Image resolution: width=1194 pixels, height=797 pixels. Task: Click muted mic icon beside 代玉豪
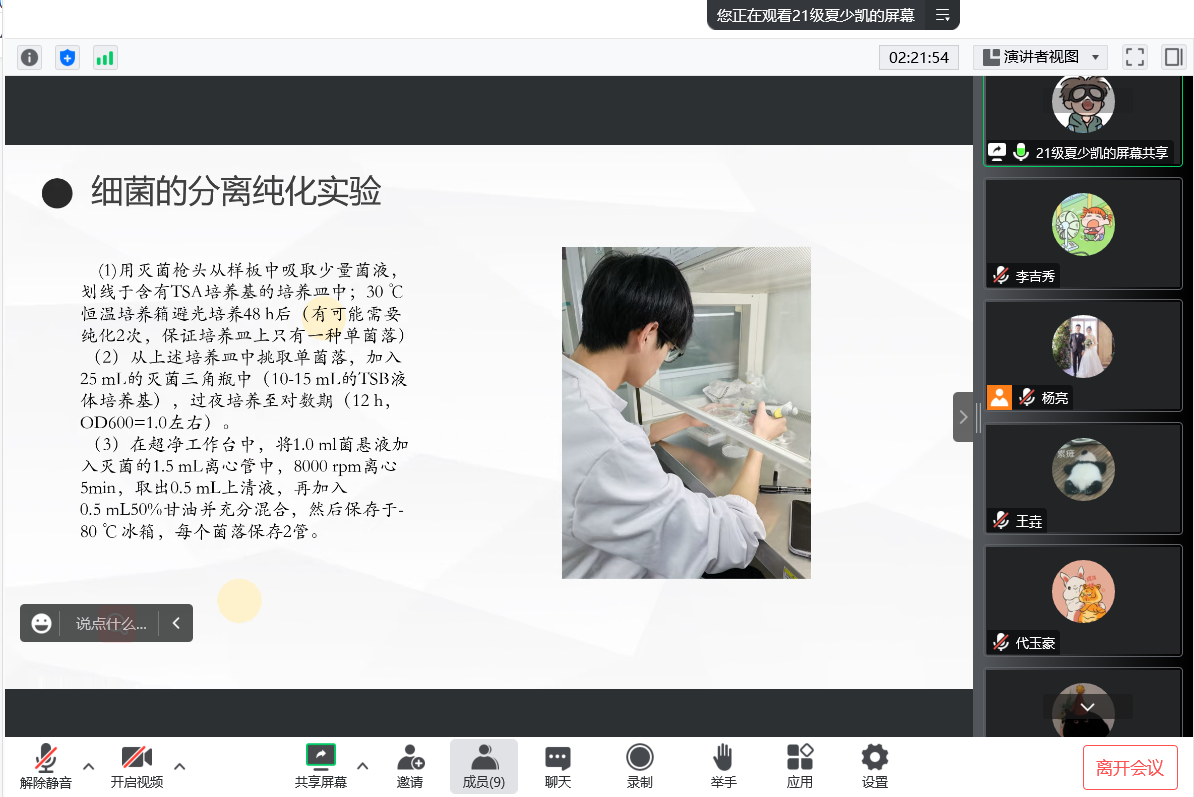pos(1001,642)
